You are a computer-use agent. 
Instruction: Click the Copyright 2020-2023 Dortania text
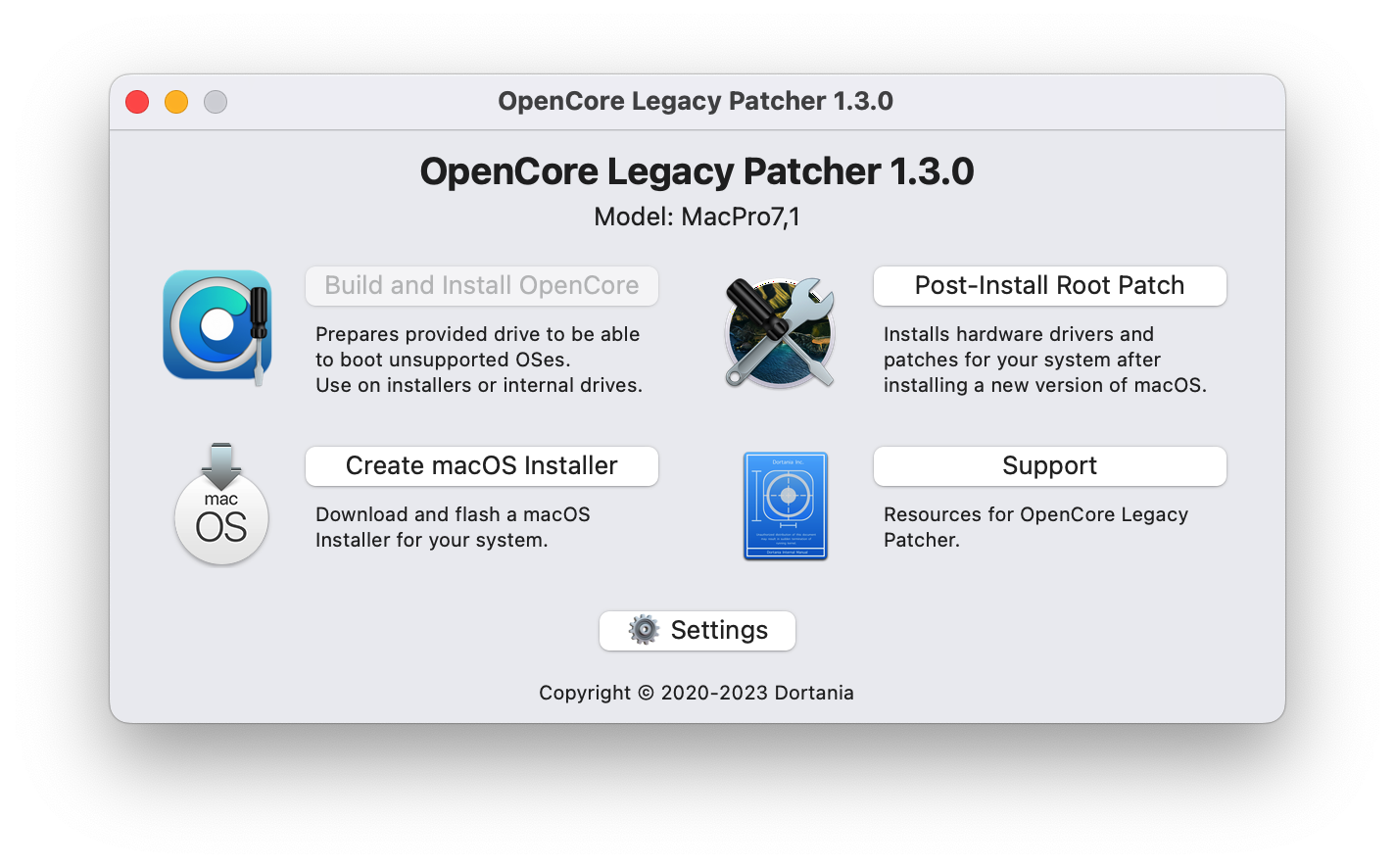(697, 693)
